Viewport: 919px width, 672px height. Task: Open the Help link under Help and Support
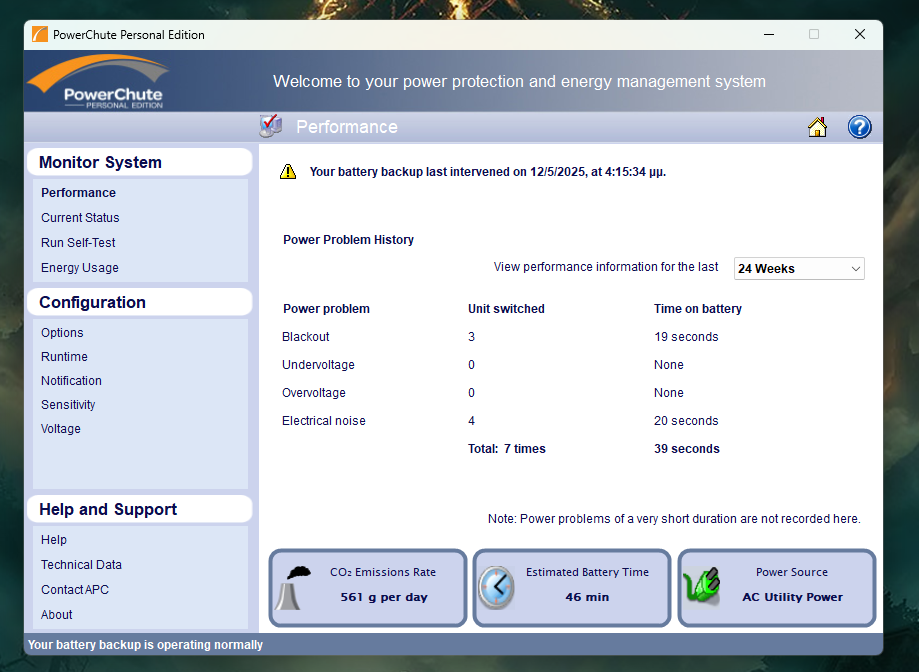pyautogui.click(x=54, y=540)
